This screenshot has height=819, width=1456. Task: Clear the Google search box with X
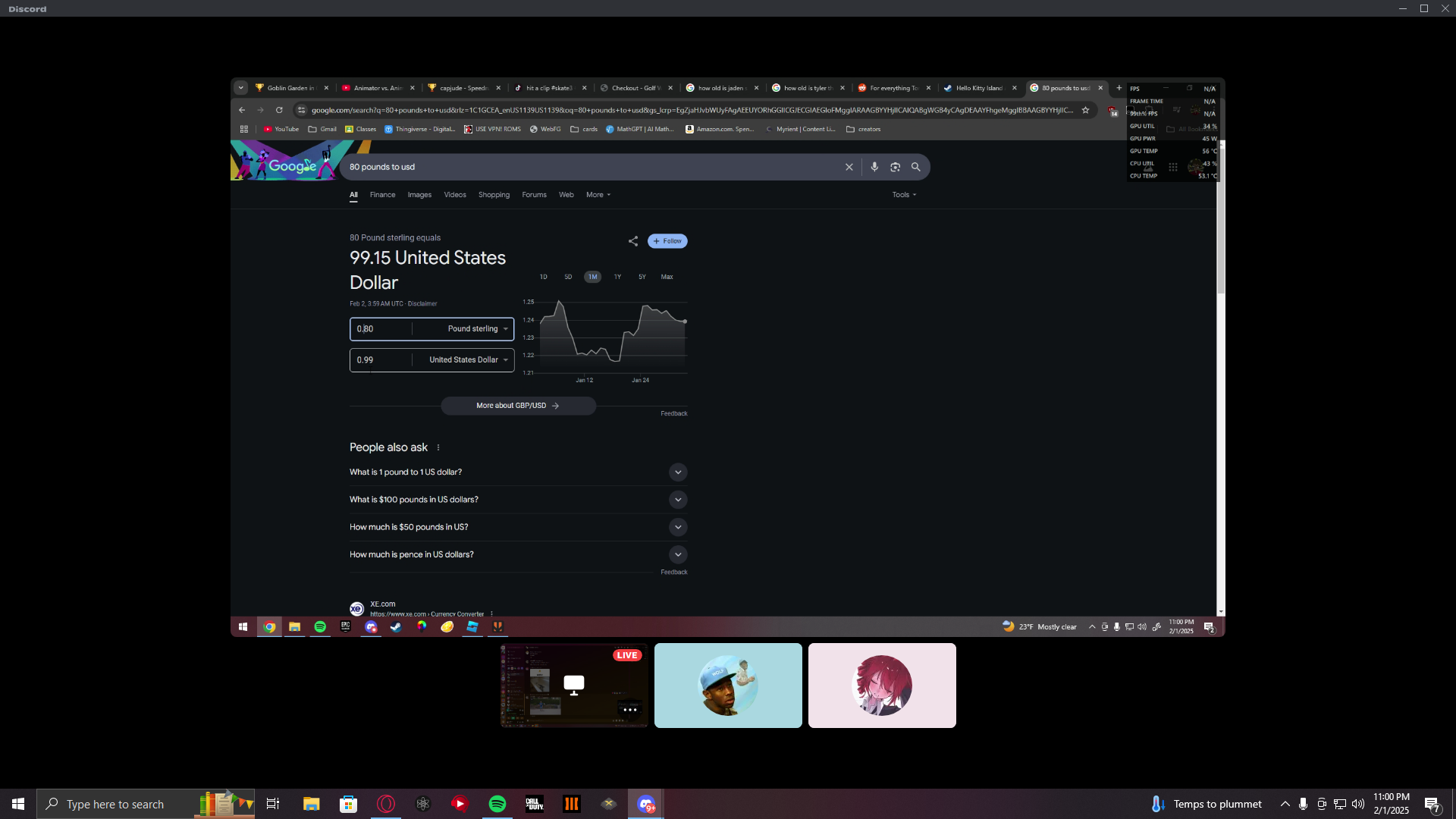coord(849,167)
